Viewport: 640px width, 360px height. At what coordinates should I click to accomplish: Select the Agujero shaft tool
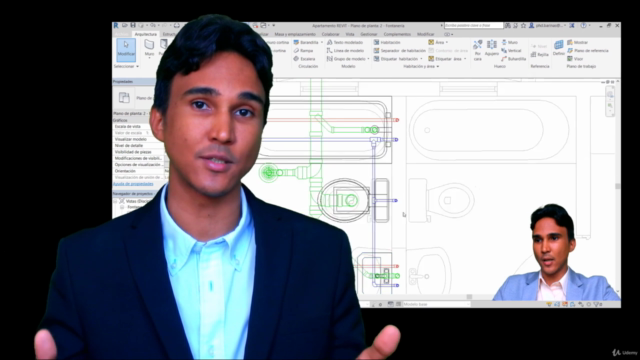(x=492, y=49)
